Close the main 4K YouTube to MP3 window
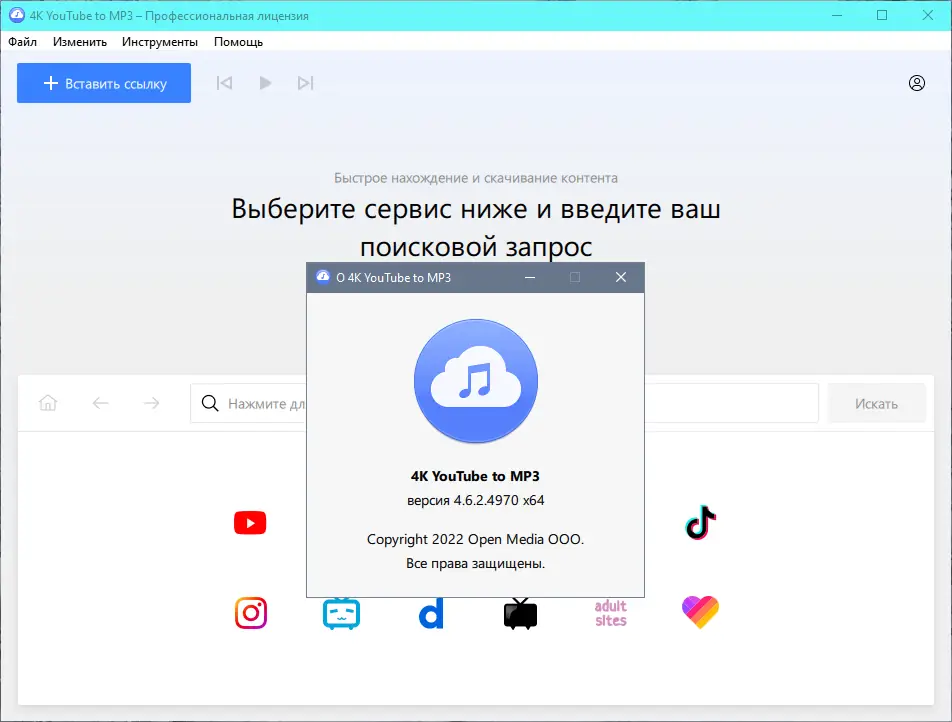 click(x=928, y=15)
